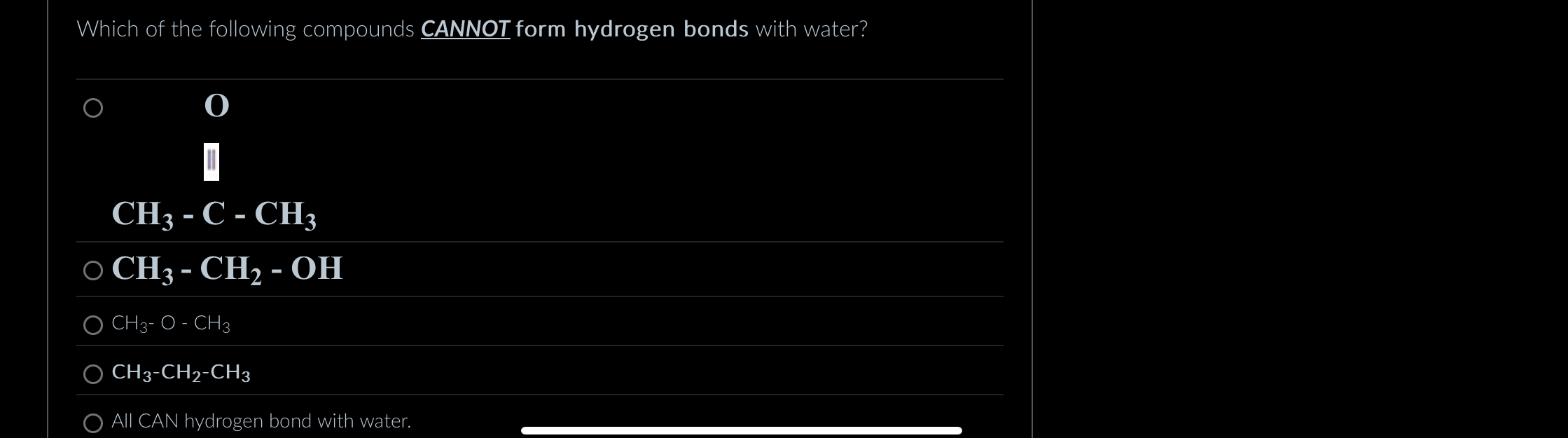Click the ethanol formula answer text
The height and width of the screenshot is (438, 1568).
[226, 268]
